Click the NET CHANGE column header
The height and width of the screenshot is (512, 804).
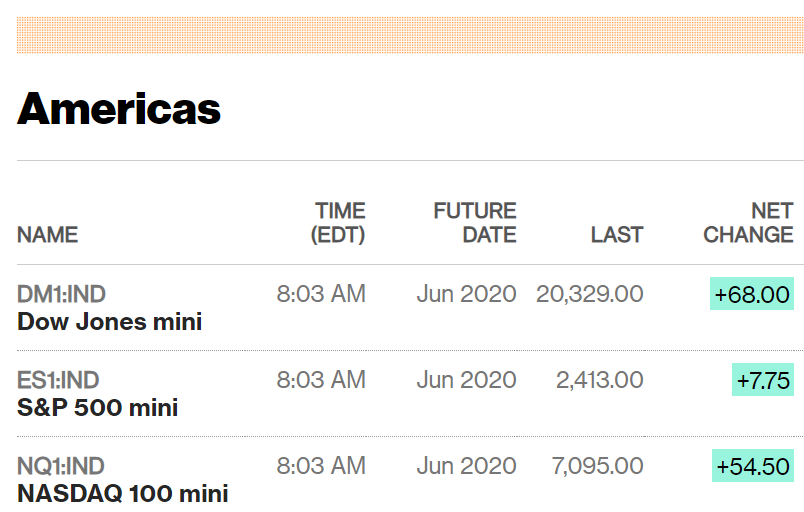click(x=749, y=223)
